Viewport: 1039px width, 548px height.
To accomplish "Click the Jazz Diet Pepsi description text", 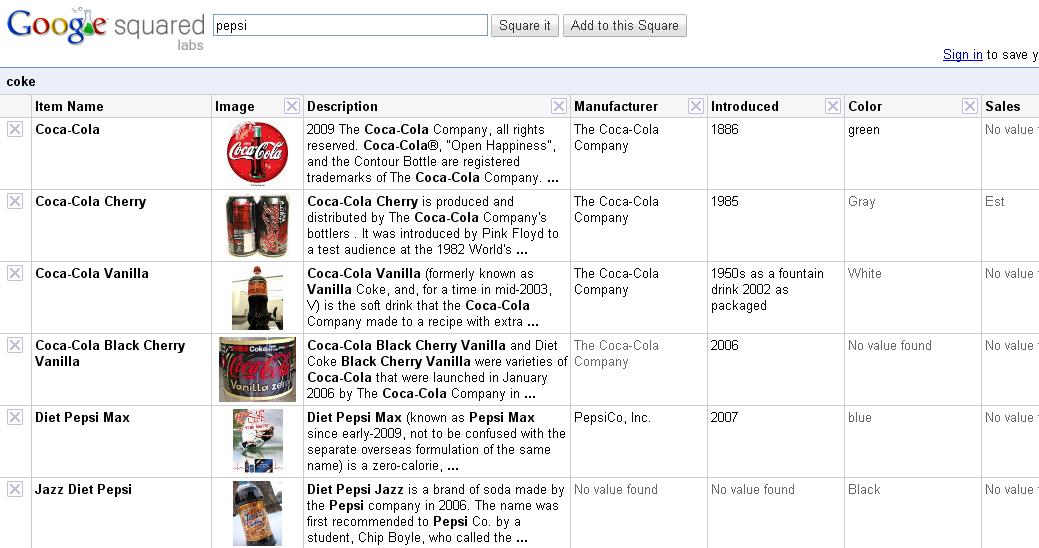I will (x=435, y=514).
